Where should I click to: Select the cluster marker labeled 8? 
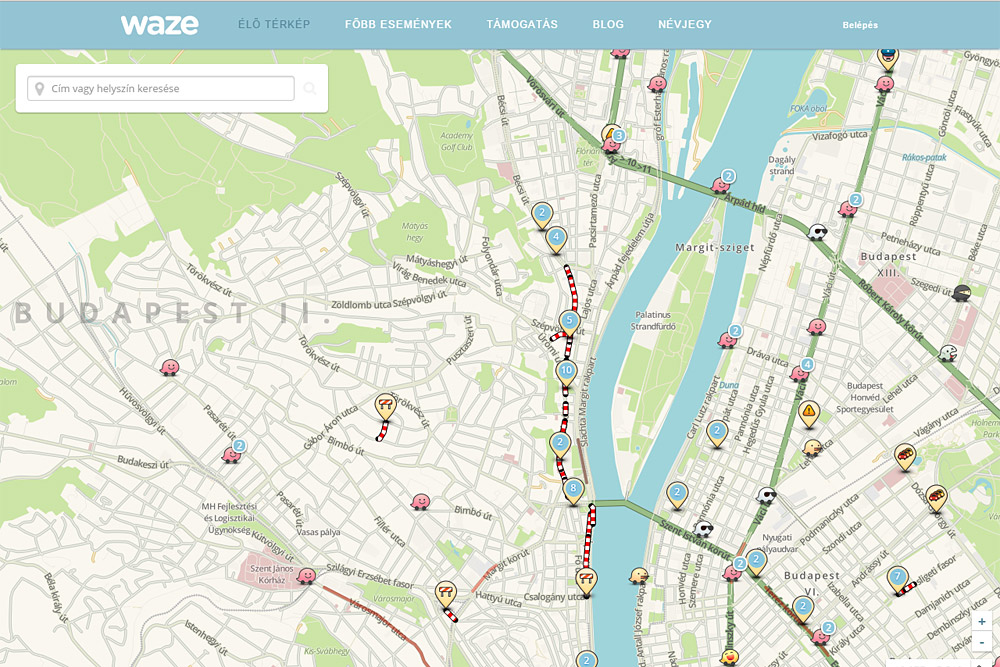[x=573, y=489]
